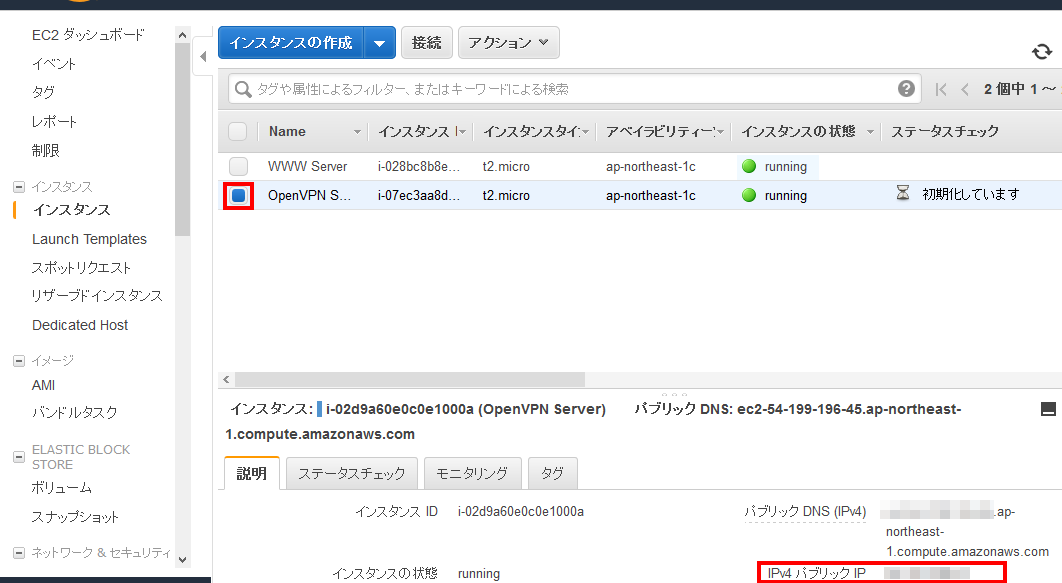Sort by インスタンスタイプ column header
The width and height of the screenshot is (1062, 583).
click(x=535, y=131)
